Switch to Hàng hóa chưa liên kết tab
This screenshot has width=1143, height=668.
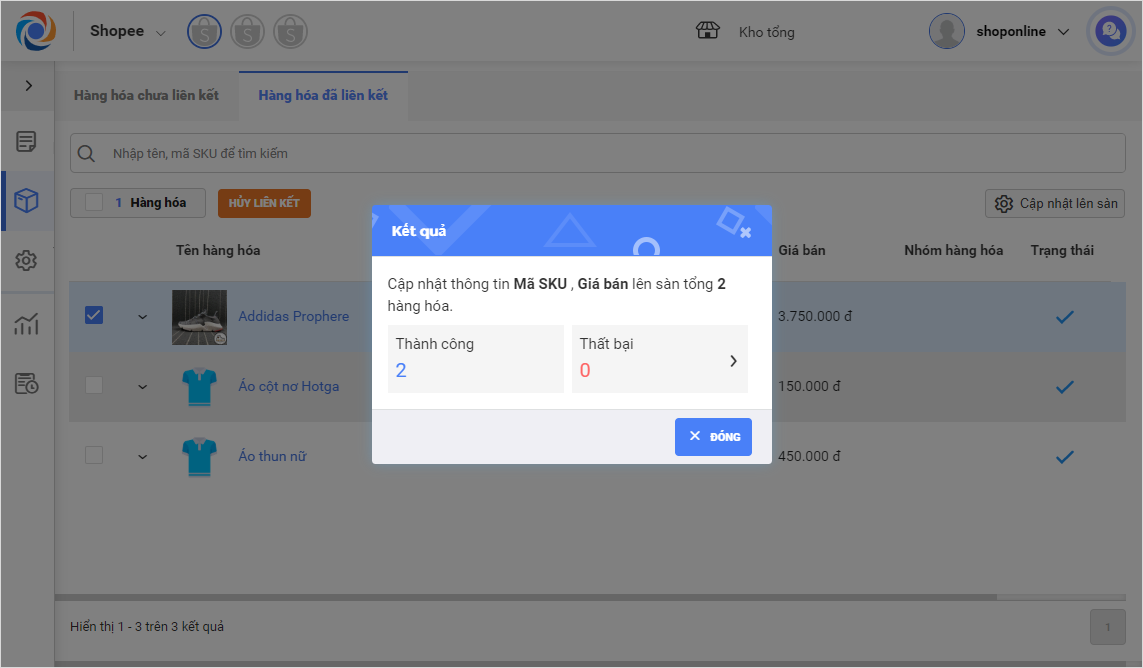click(146, 96)
